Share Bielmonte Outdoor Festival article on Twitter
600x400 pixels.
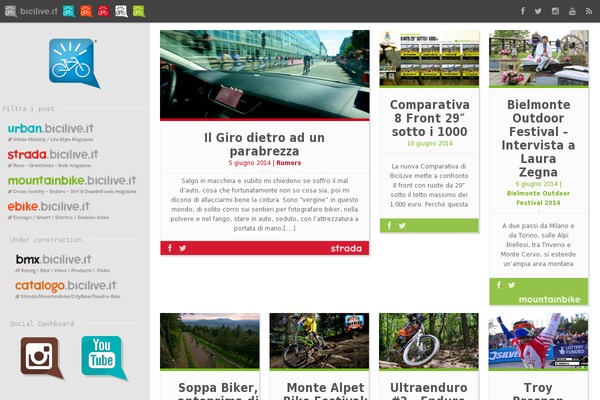512,285
